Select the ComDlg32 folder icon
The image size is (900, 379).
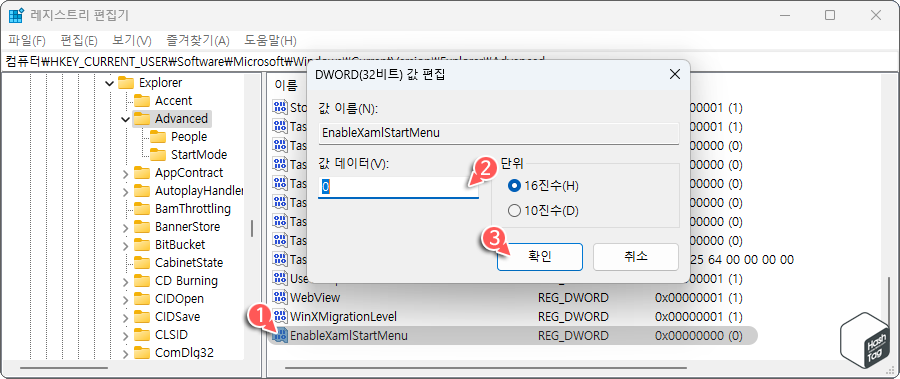tap(142, 353)
